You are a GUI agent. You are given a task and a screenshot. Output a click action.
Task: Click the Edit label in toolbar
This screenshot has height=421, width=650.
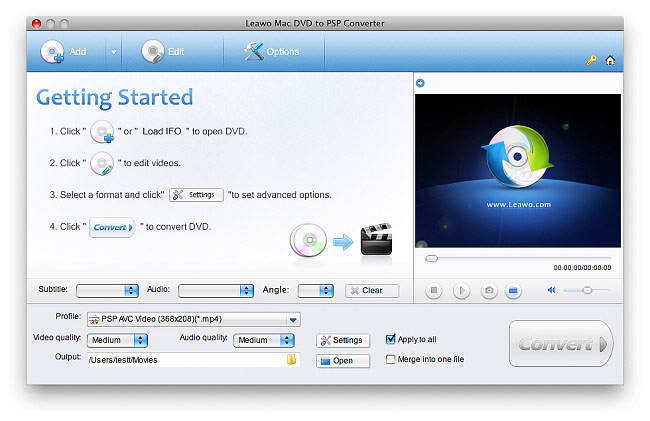(176, 52)
